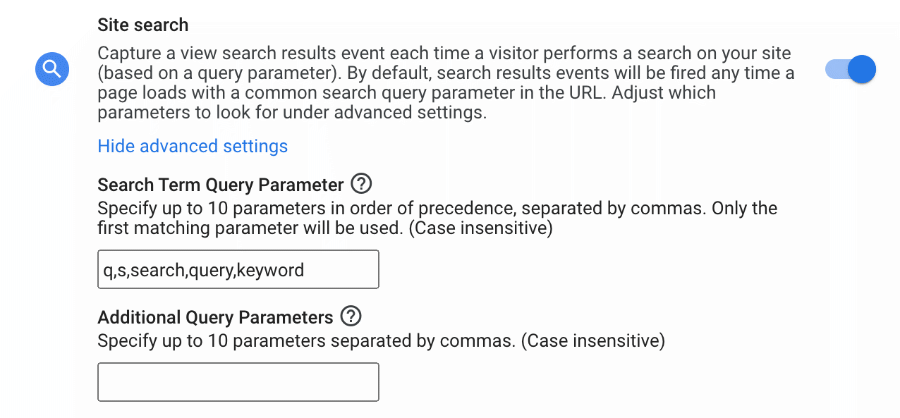Click 'parameters to look for under advanced settings' text
Screen dimensions: 900x418
(x=292, y=113)
